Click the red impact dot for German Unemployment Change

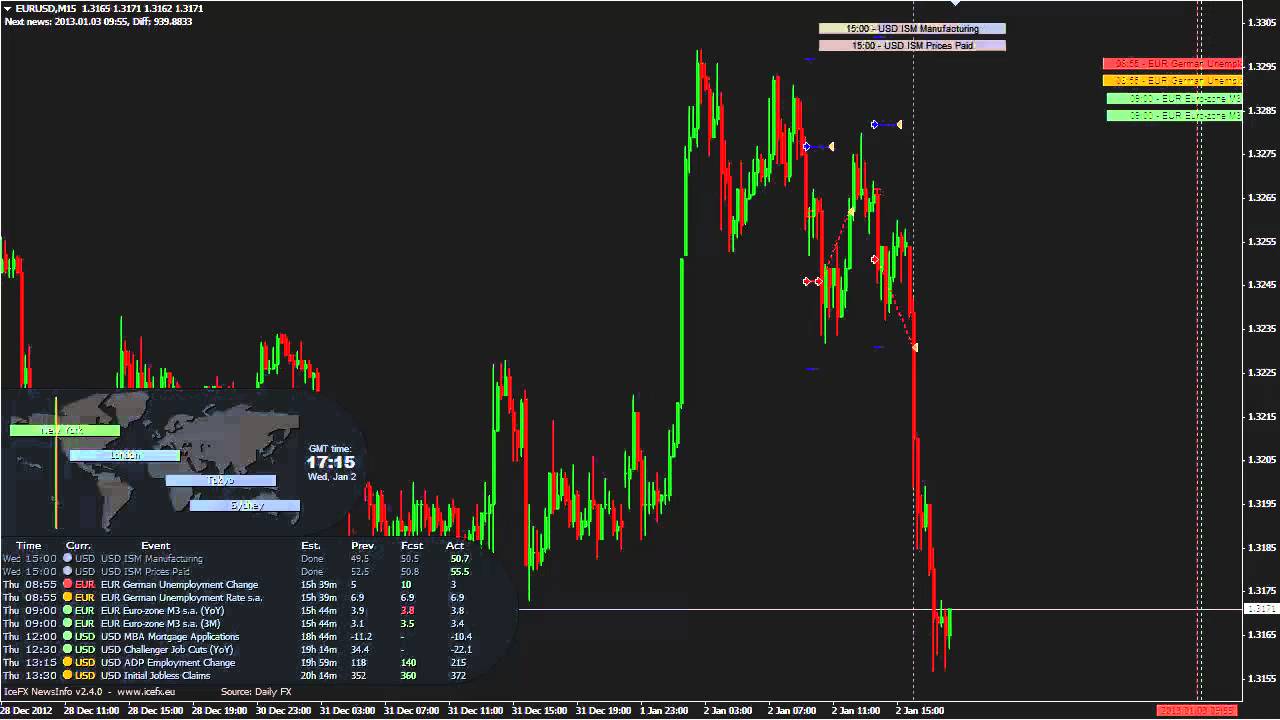point(67,584)
